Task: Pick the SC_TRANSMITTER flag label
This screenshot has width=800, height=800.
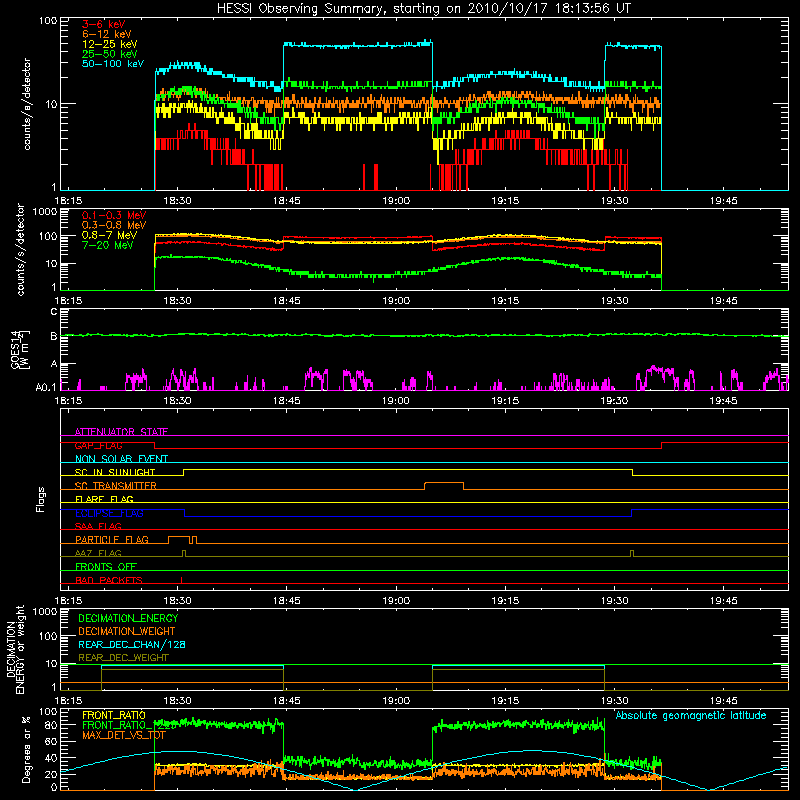Action: click(115, 486)
